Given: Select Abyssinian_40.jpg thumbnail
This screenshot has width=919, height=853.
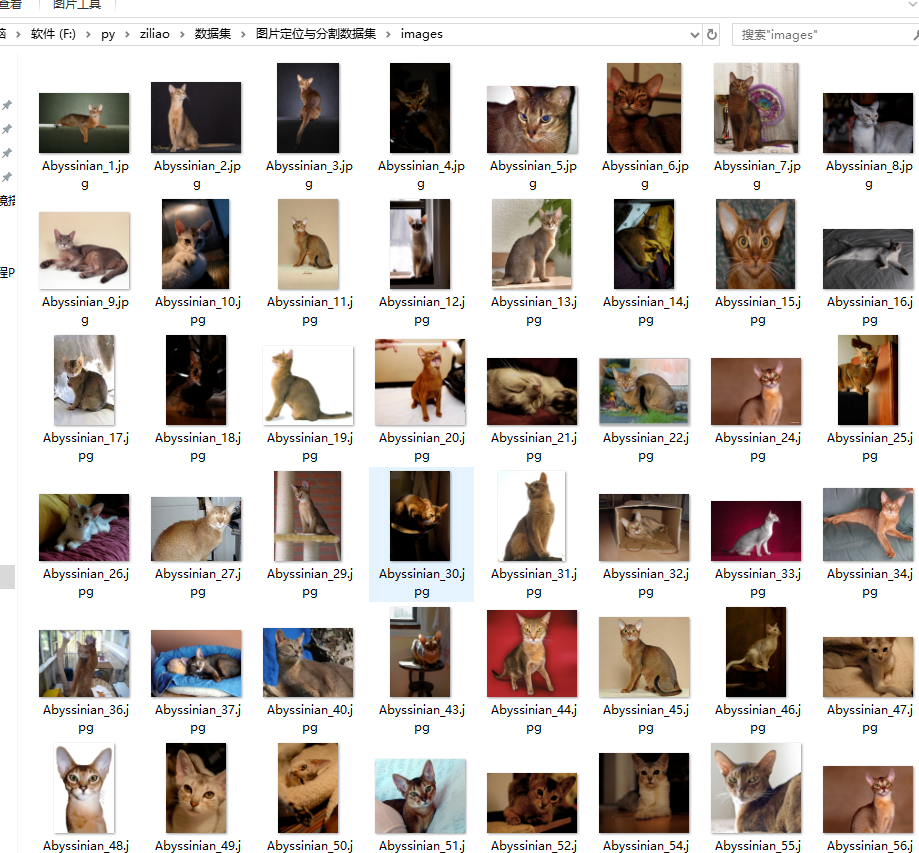Looking at the screenshot, I should point(308,662).
